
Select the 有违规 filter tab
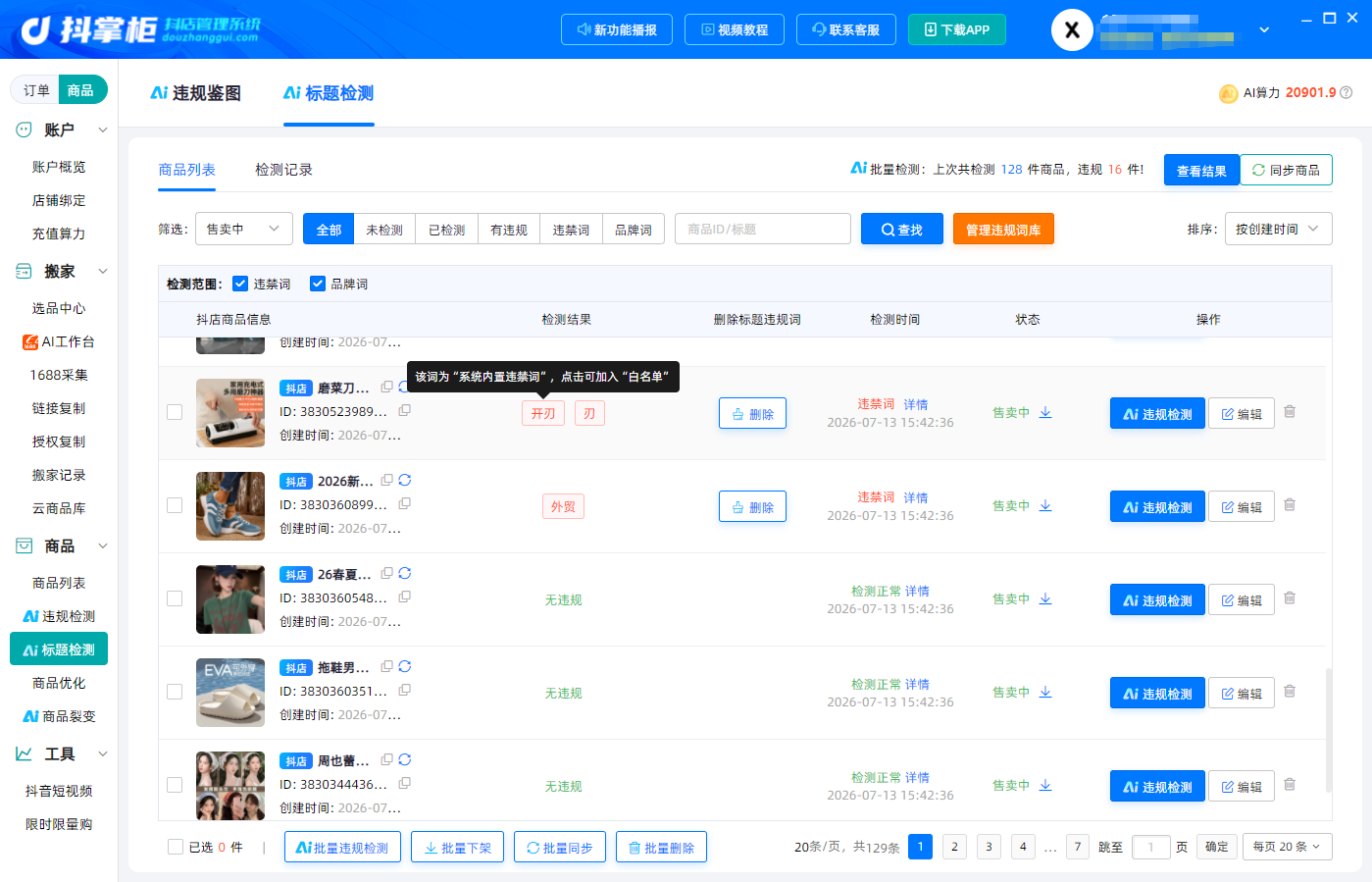click(x=509, y=230)
